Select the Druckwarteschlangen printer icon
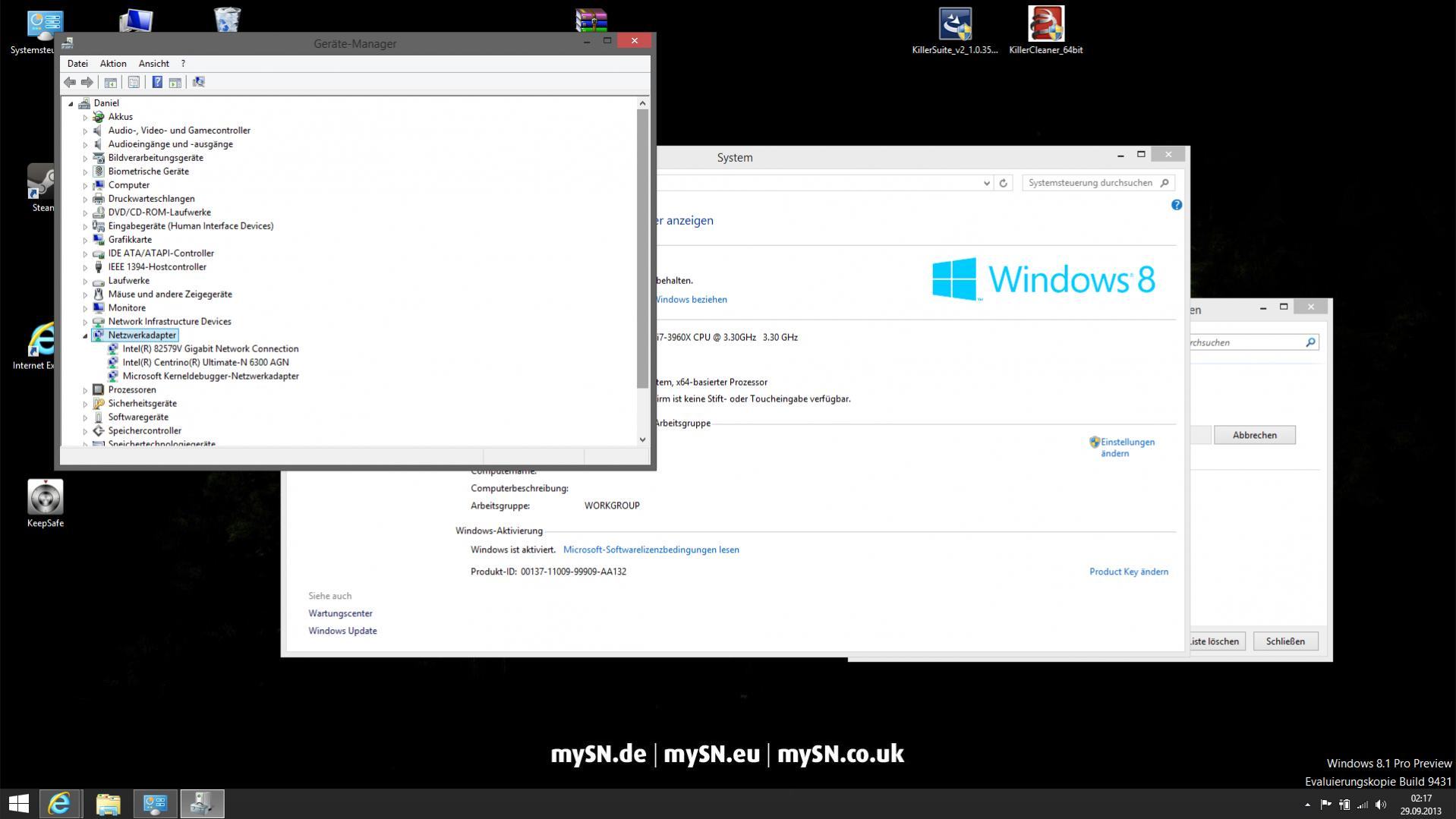The width and height of the screenshot is (1456, 819). 99,199
